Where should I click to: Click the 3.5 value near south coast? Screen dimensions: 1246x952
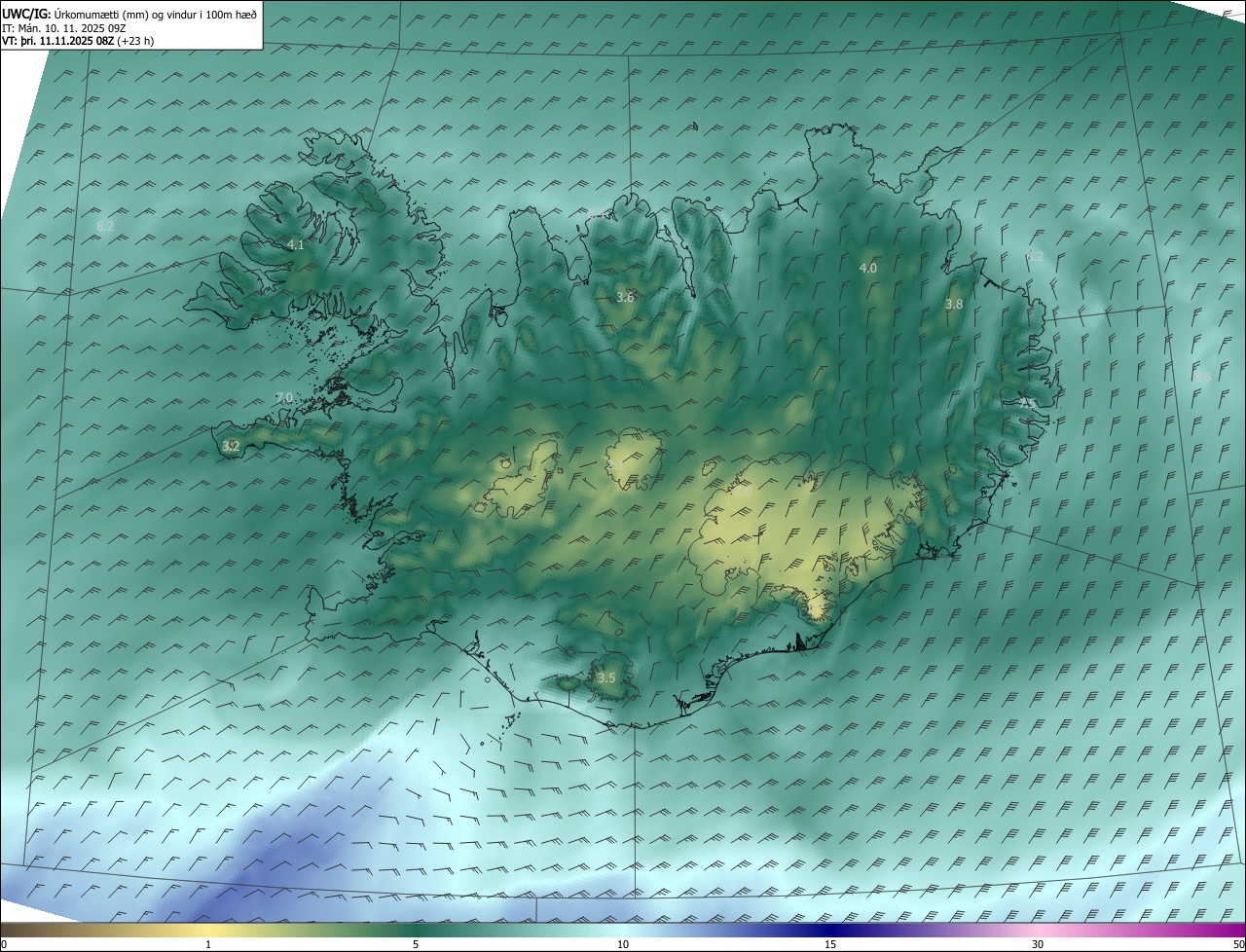pyautogui.click(x=606, y=677)
